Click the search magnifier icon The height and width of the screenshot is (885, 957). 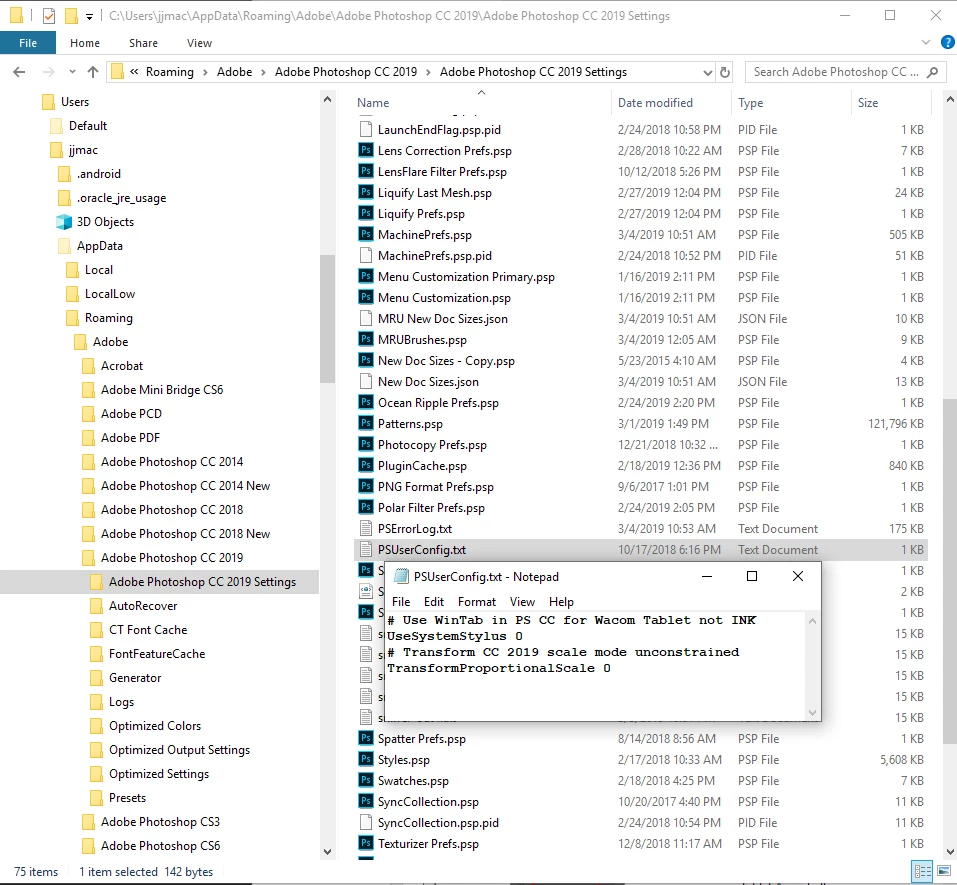tap(932, 72)
